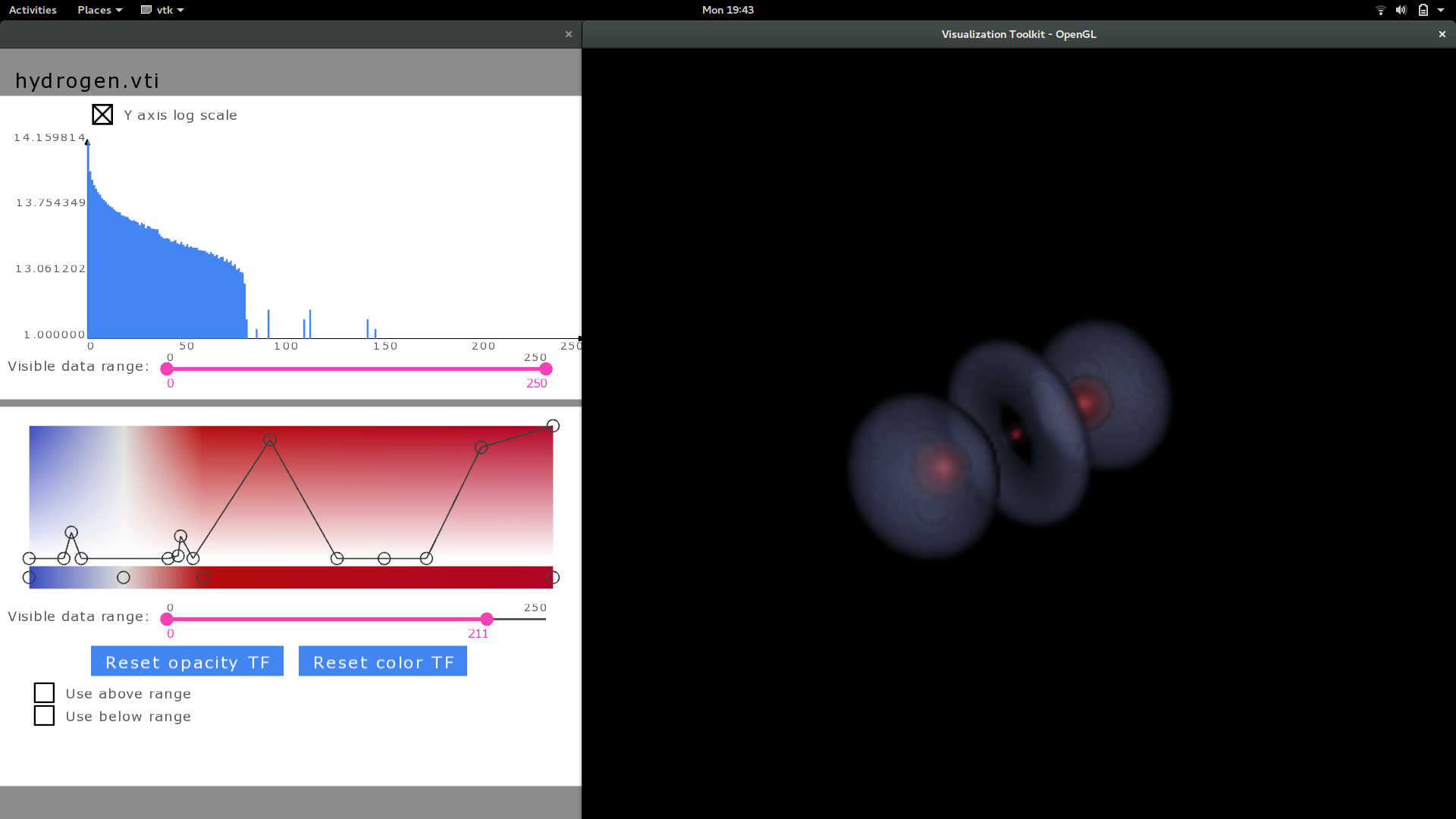
Task: Select the top-right opacity control point
Action: pos(553,425)
